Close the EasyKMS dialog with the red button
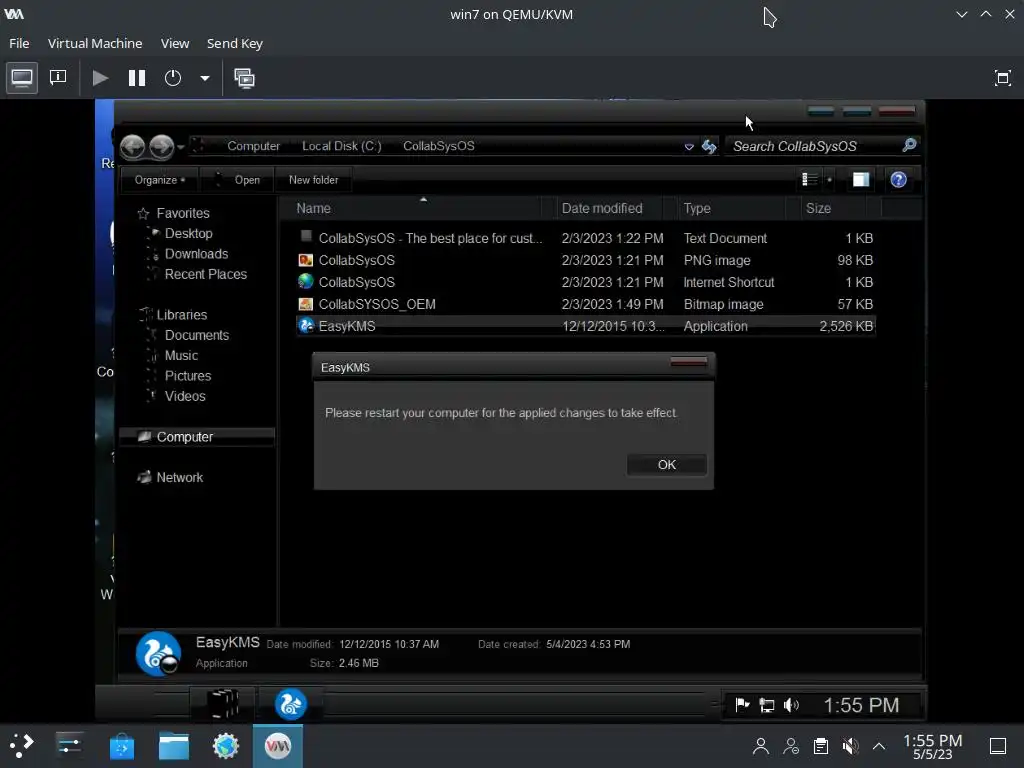 point(688,362)
